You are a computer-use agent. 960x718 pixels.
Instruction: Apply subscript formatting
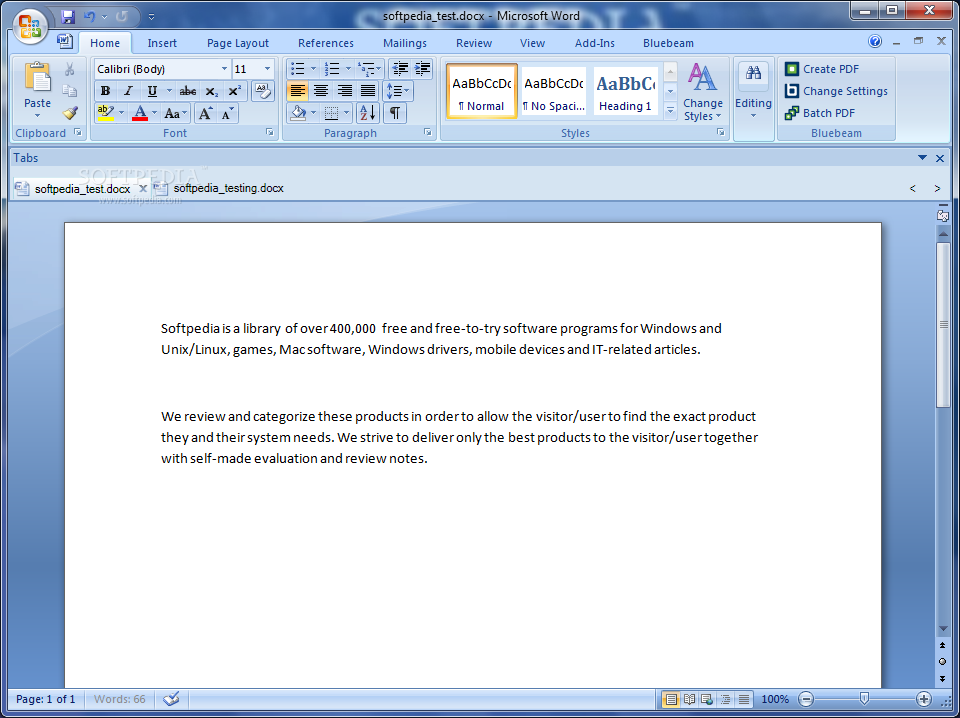pos(212,91)
